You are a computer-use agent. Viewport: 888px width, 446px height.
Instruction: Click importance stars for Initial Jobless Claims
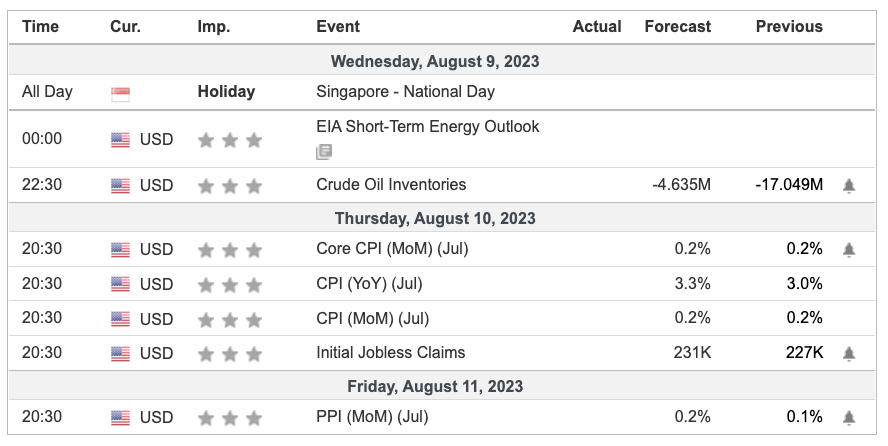tap(230, 353)
